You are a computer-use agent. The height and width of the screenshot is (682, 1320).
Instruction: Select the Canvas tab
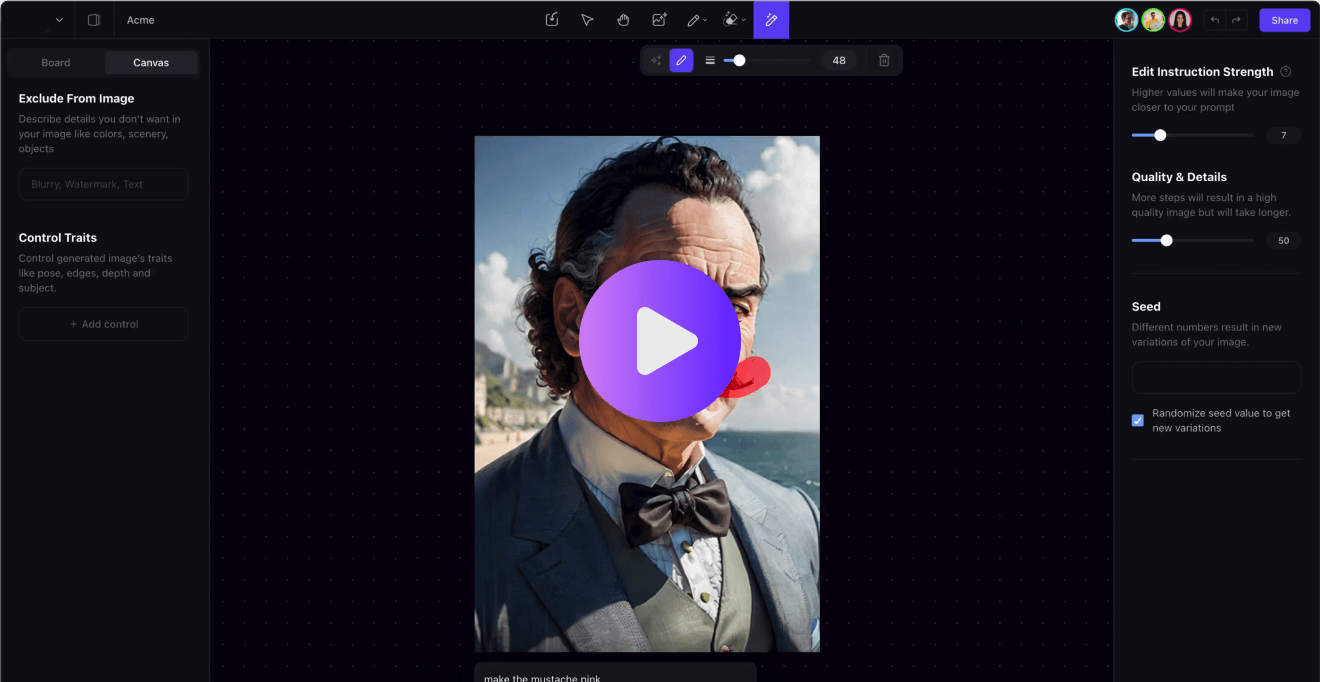click(x=151, y=63)
